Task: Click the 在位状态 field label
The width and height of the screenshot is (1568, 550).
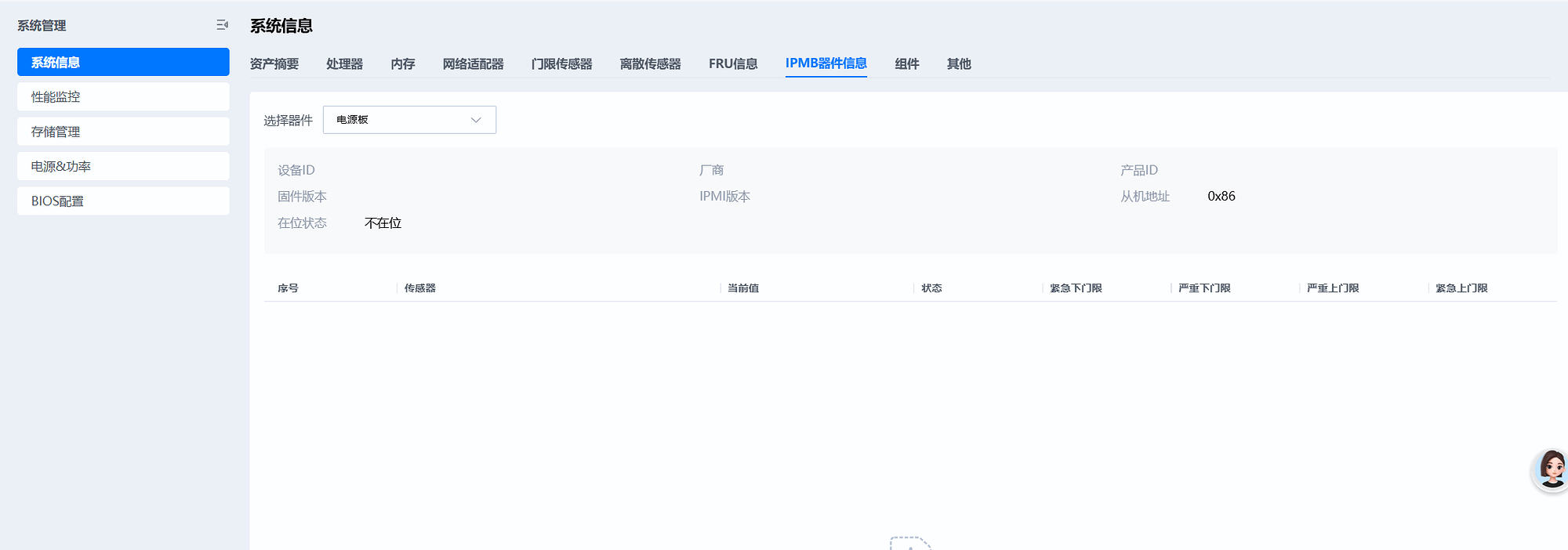Action: [302, 223]
